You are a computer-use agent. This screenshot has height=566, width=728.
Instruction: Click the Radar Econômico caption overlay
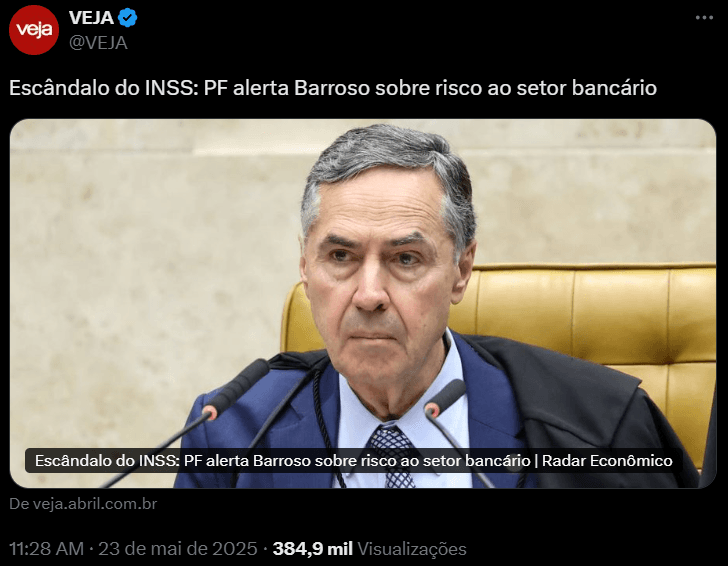coord(353,461)
